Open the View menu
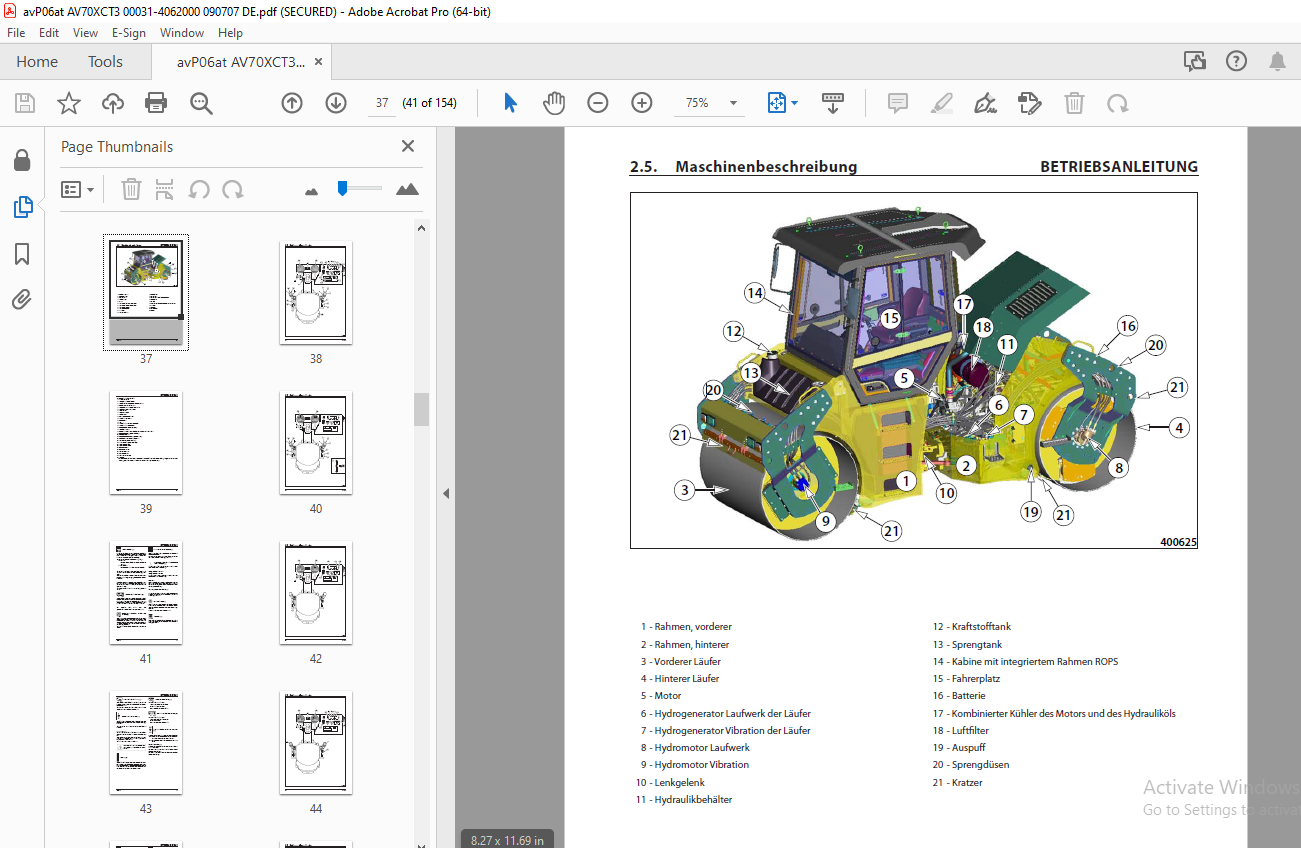 (x=85, y=33)
